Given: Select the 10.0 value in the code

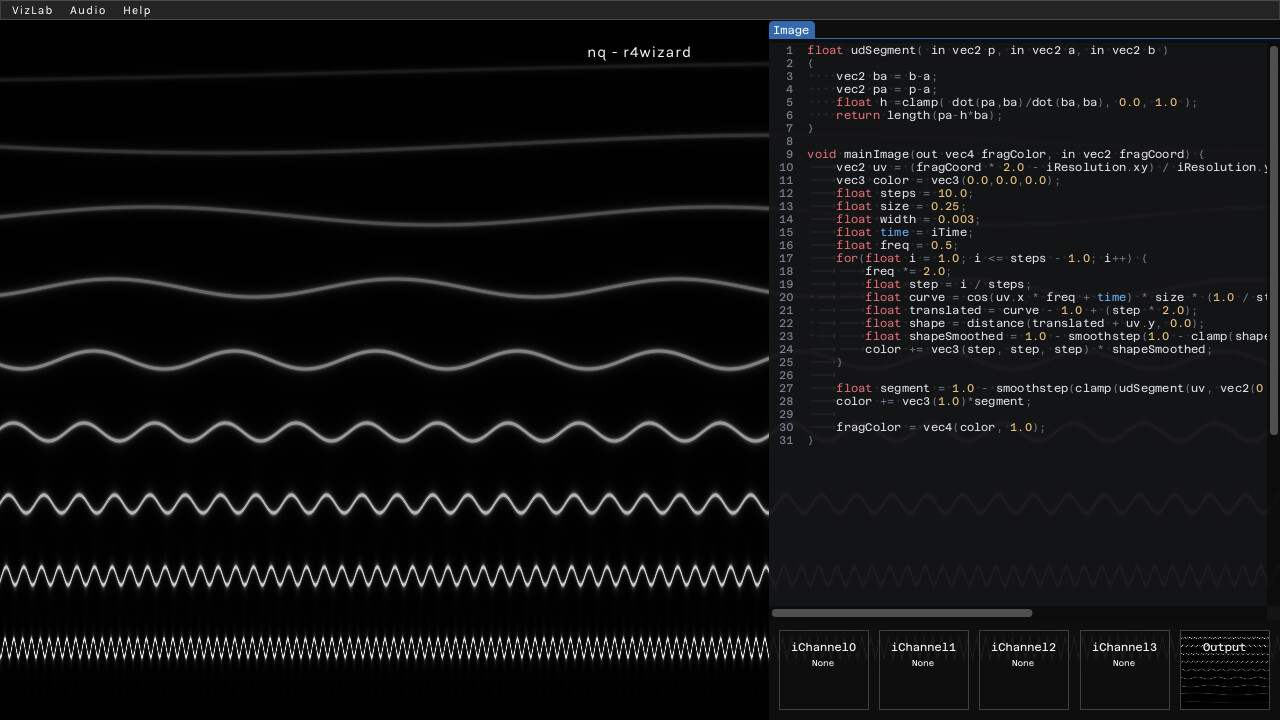Looking at the screenshot, I should pos(951,193).
